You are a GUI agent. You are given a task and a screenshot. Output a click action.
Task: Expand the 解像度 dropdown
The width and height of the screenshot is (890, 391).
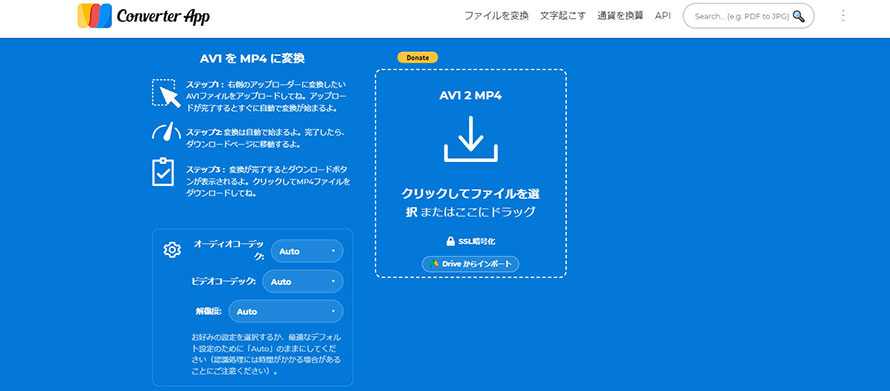(286, 312)
